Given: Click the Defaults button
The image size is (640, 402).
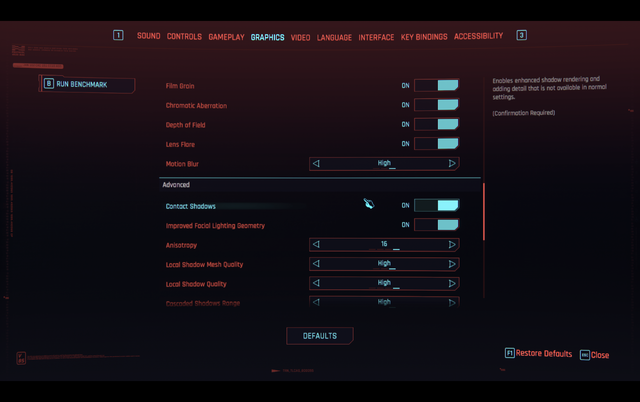Looking at the screenshot, I should tap(320, 336).
